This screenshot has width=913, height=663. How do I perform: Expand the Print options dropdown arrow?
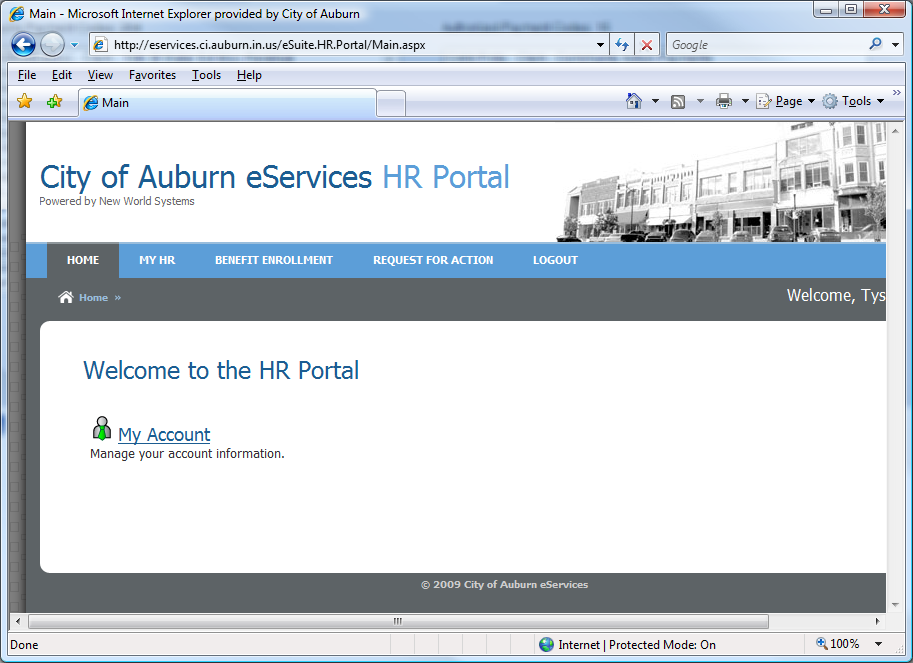[745, 101]
